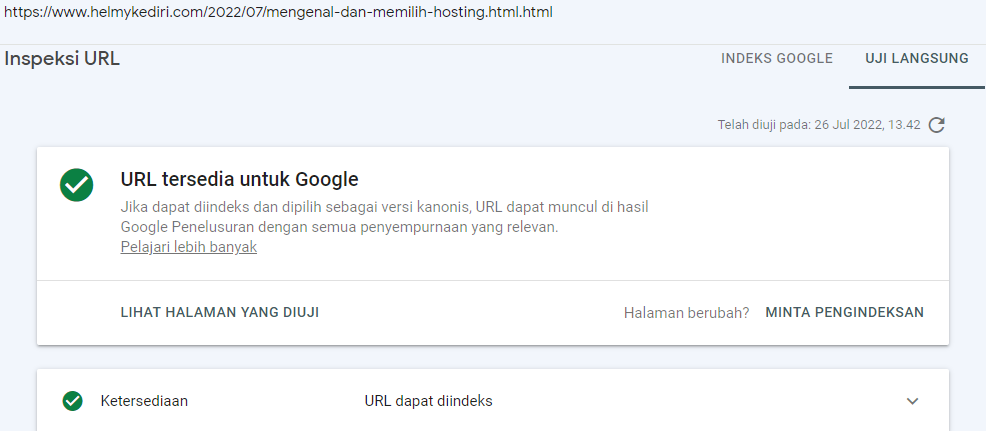
Task: Click the inspected URL text at top
Action: point(278,13)
